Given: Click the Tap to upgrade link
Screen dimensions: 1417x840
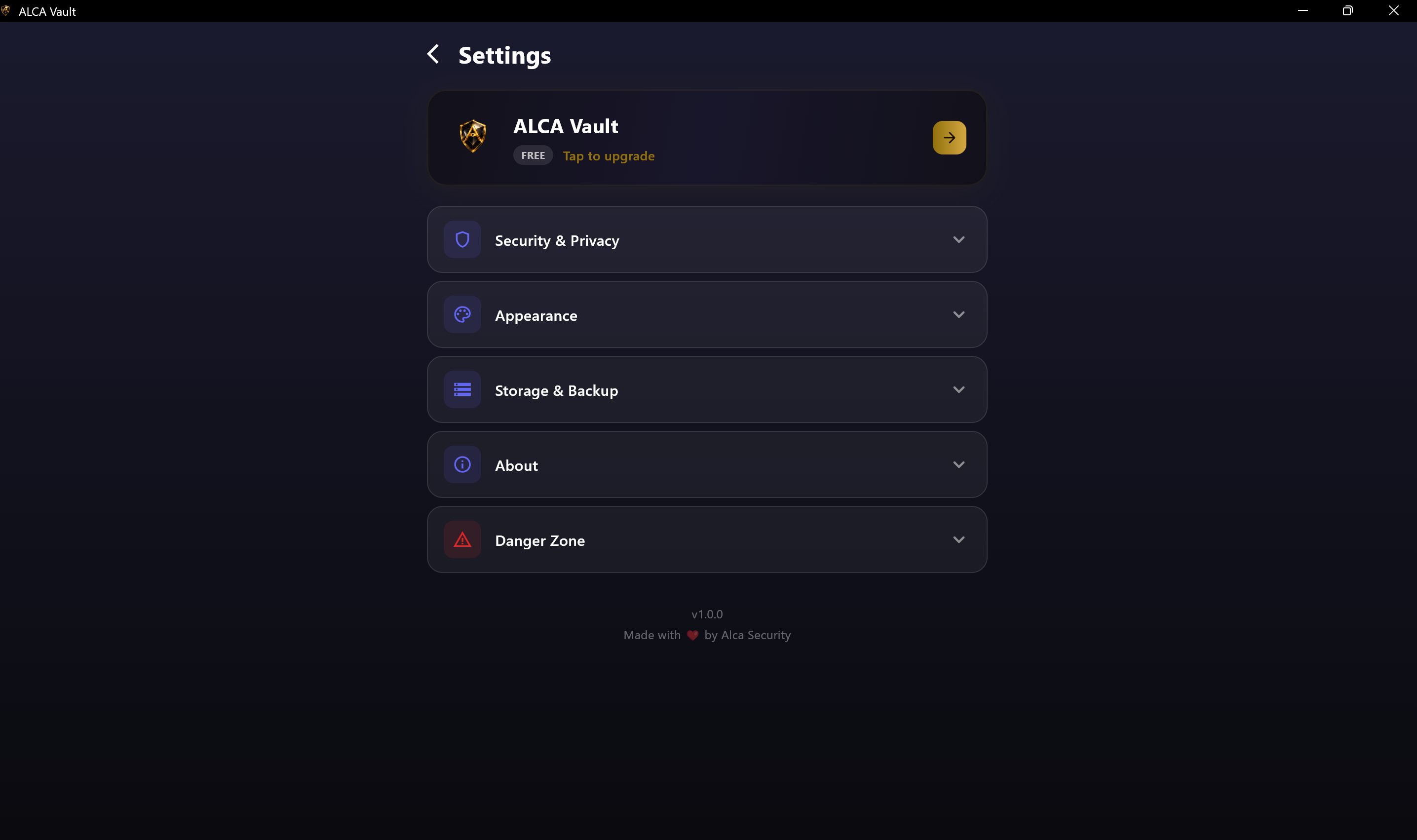Looking at the screenshot, I should click(x=609, y=156).
